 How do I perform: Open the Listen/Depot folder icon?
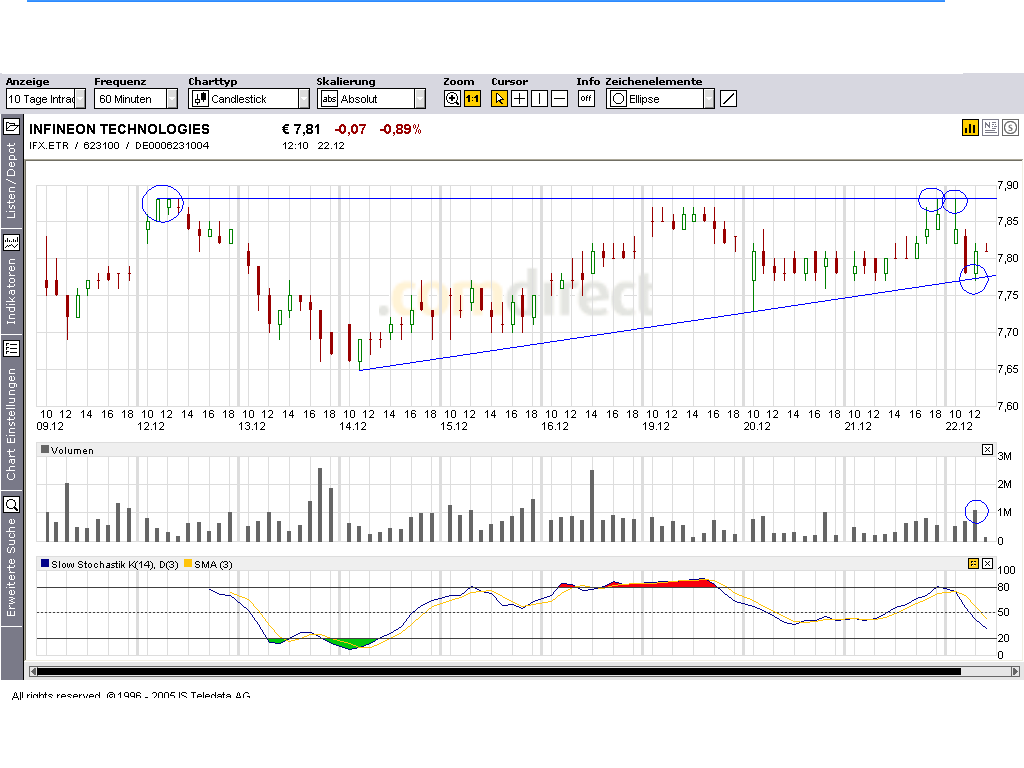tap(12, 127)
